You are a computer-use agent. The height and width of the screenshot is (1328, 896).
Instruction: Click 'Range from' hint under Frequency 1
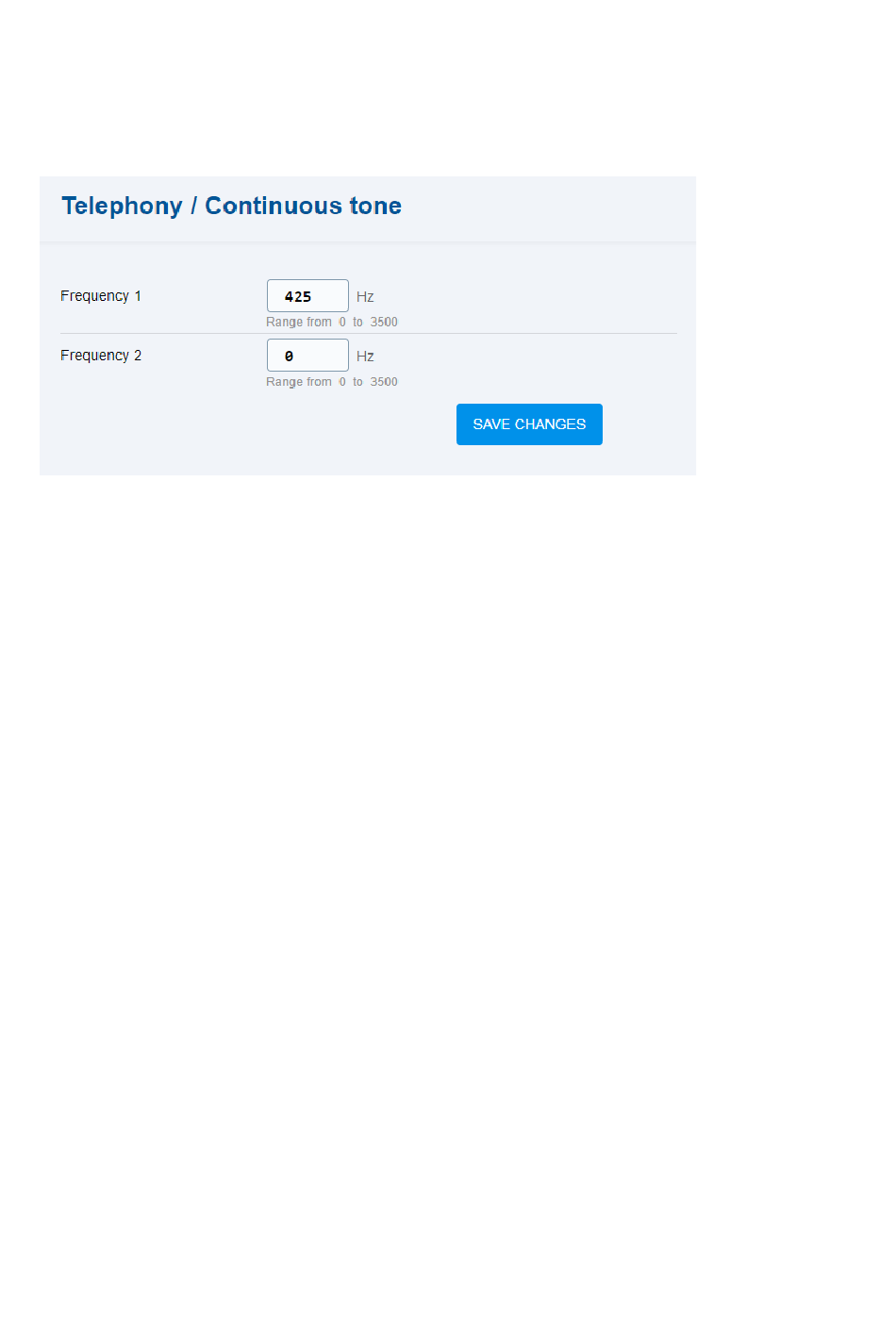pos(299,322)
